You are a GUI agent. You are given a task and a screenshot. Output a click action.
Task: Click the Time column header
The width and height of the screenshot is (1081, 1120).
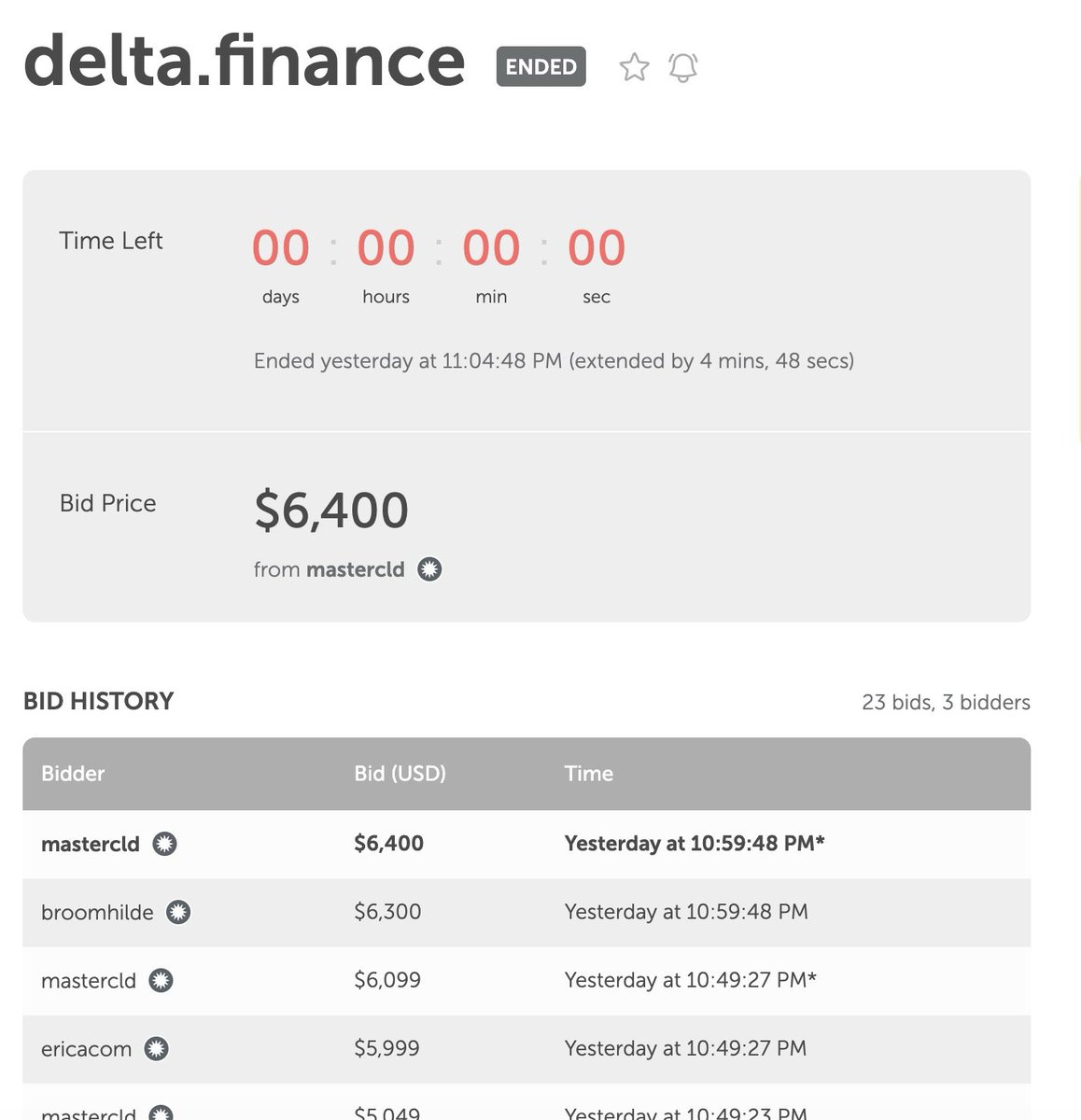coord(589,774)
